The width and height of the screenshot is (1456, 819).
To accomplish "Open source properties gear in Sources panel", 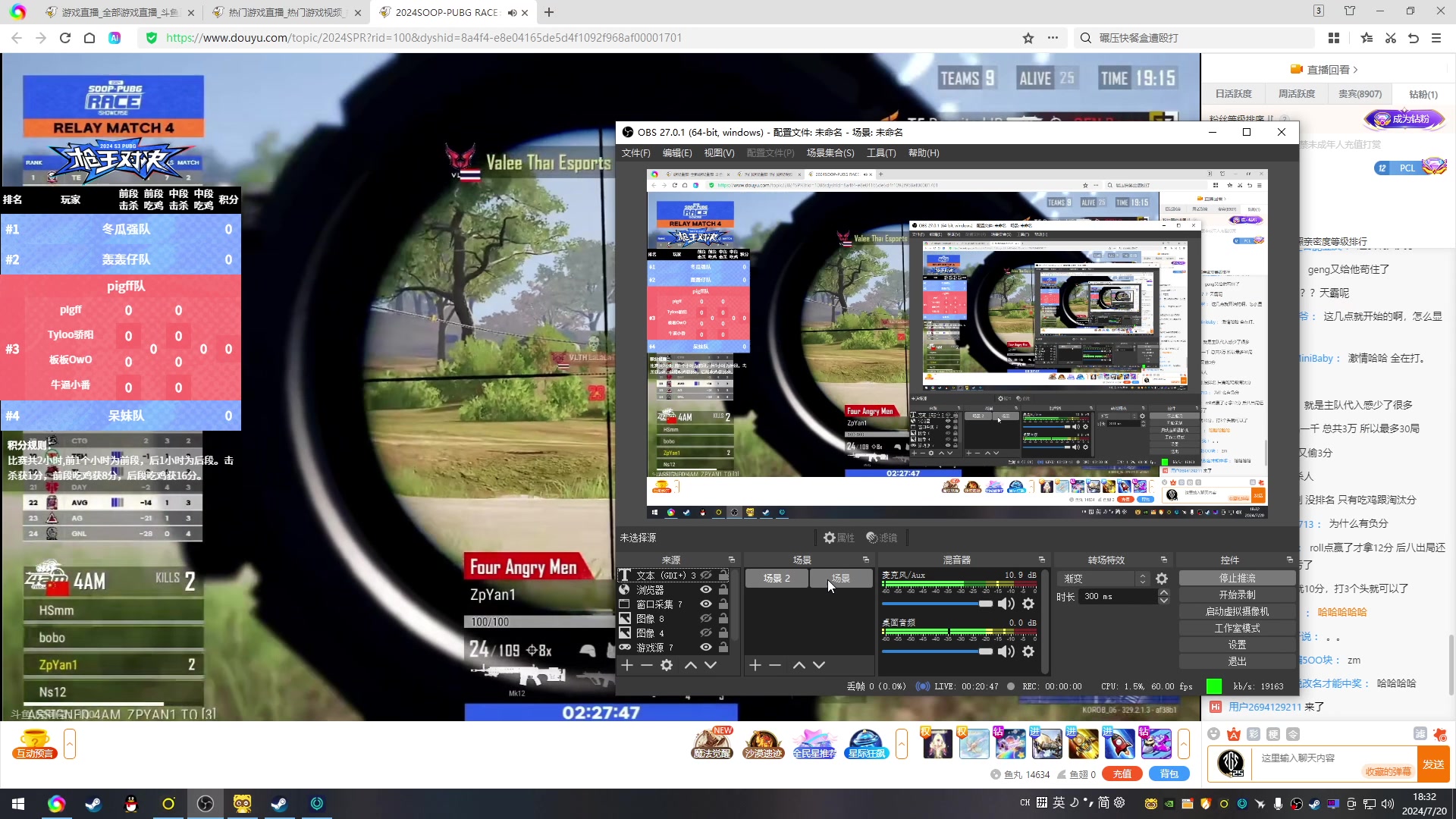I will 667,665.
